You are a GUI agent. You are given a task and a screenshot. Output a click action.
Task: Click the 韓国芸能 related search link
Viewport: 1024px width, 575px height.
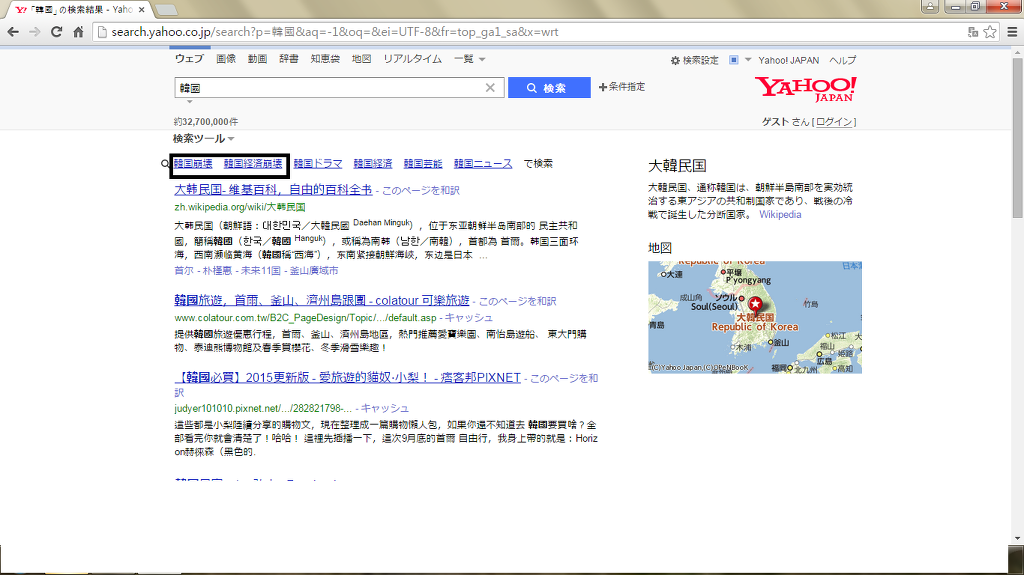point(423,163)
